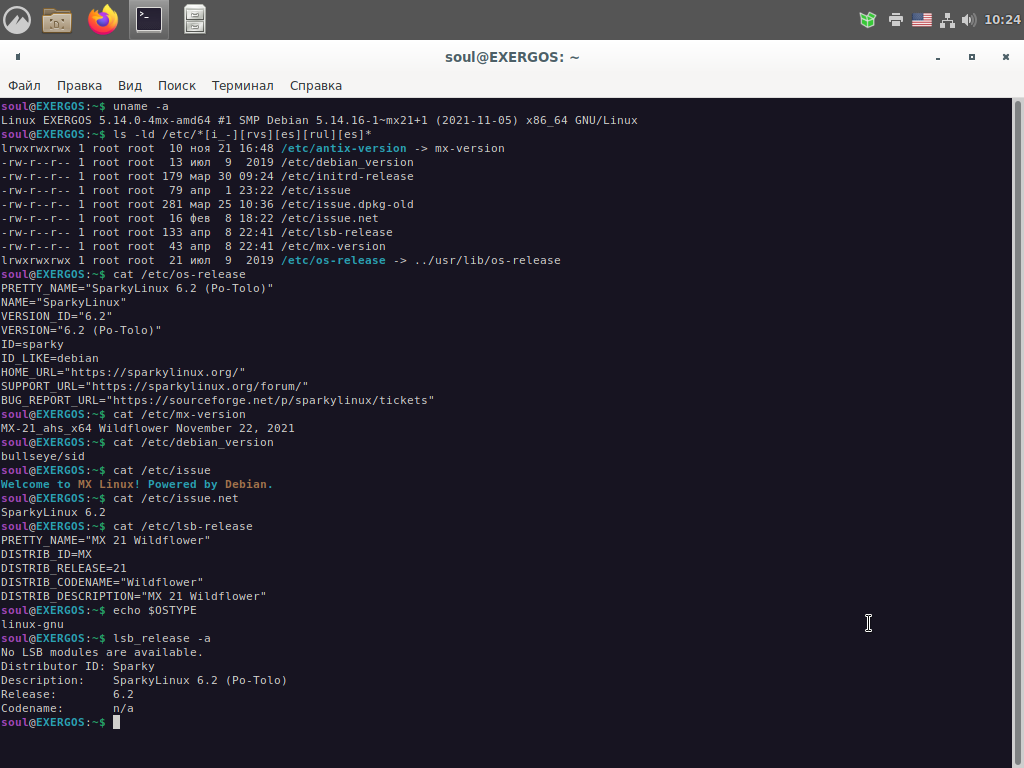Click 'No LSB modules are available.' line
Image resolution: width=1024 pixels, height=768 pixels.
[x=102, y=652]
